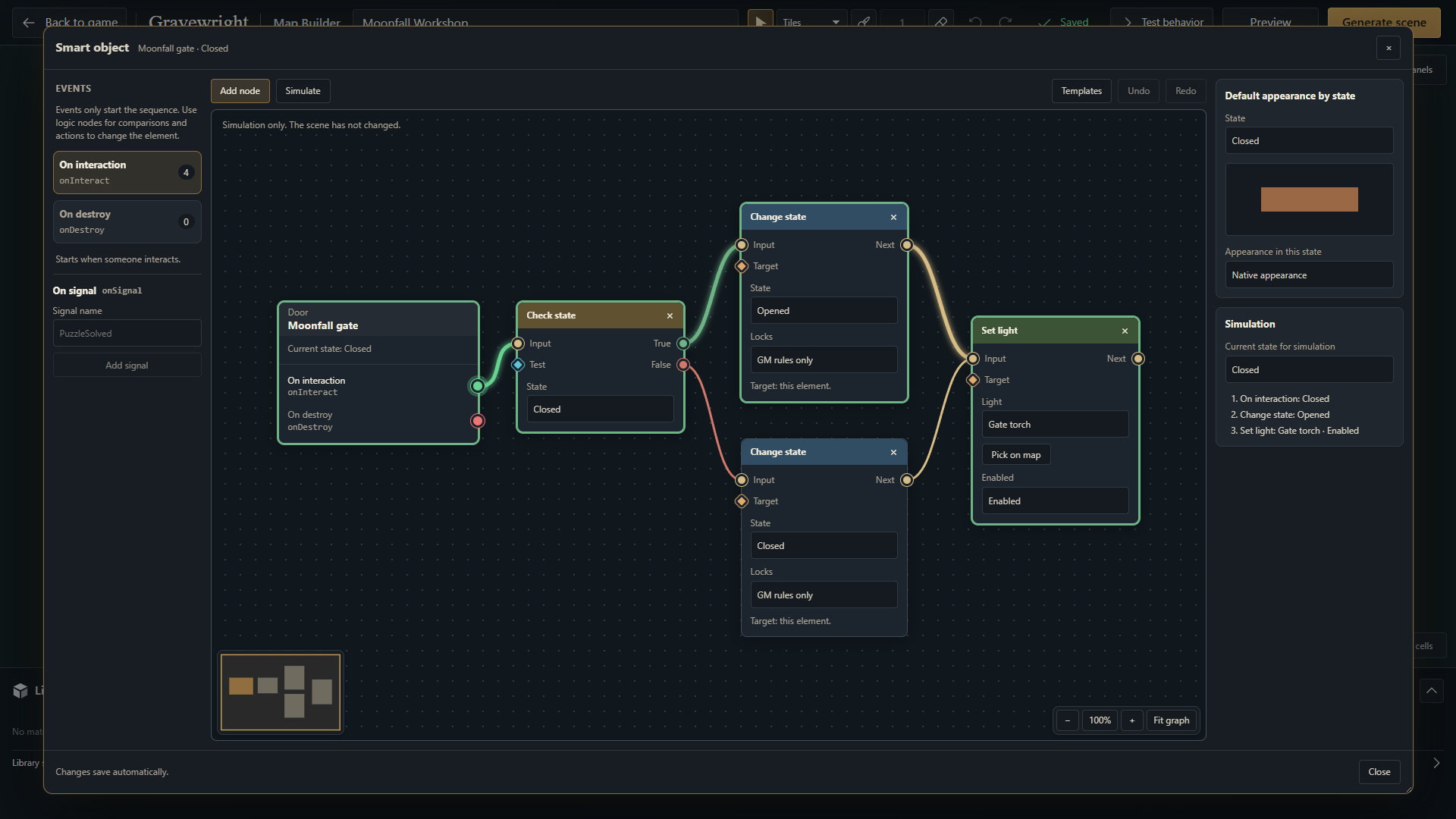The height and width of the screenshot is (819, 1456).
Task: Click the Target port on Set light node
Action: pos(973,380)
